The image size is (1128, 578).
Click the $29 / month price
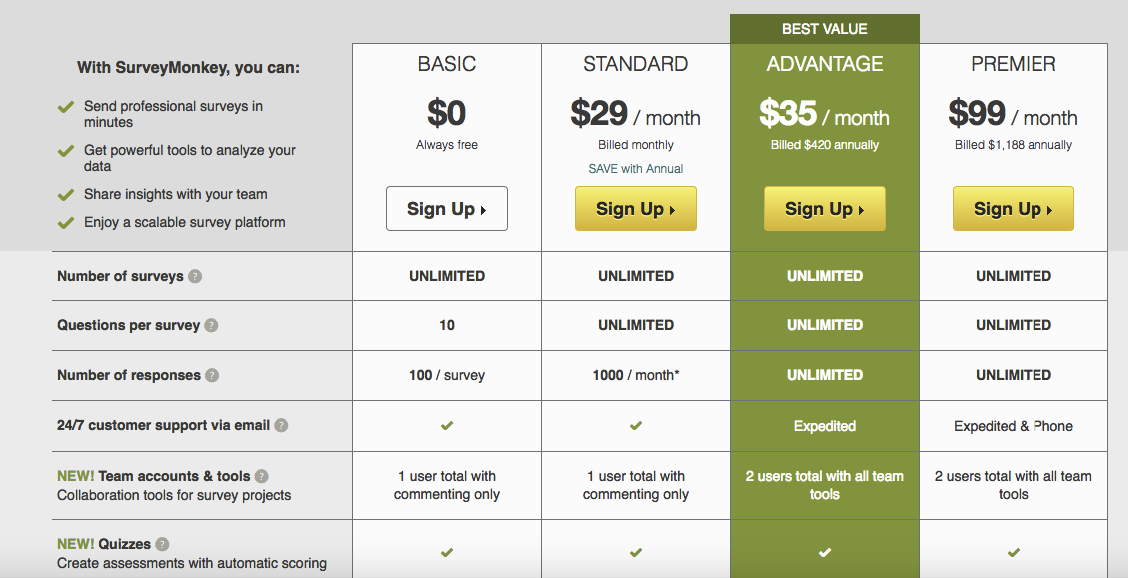click(x=636, y=114)
